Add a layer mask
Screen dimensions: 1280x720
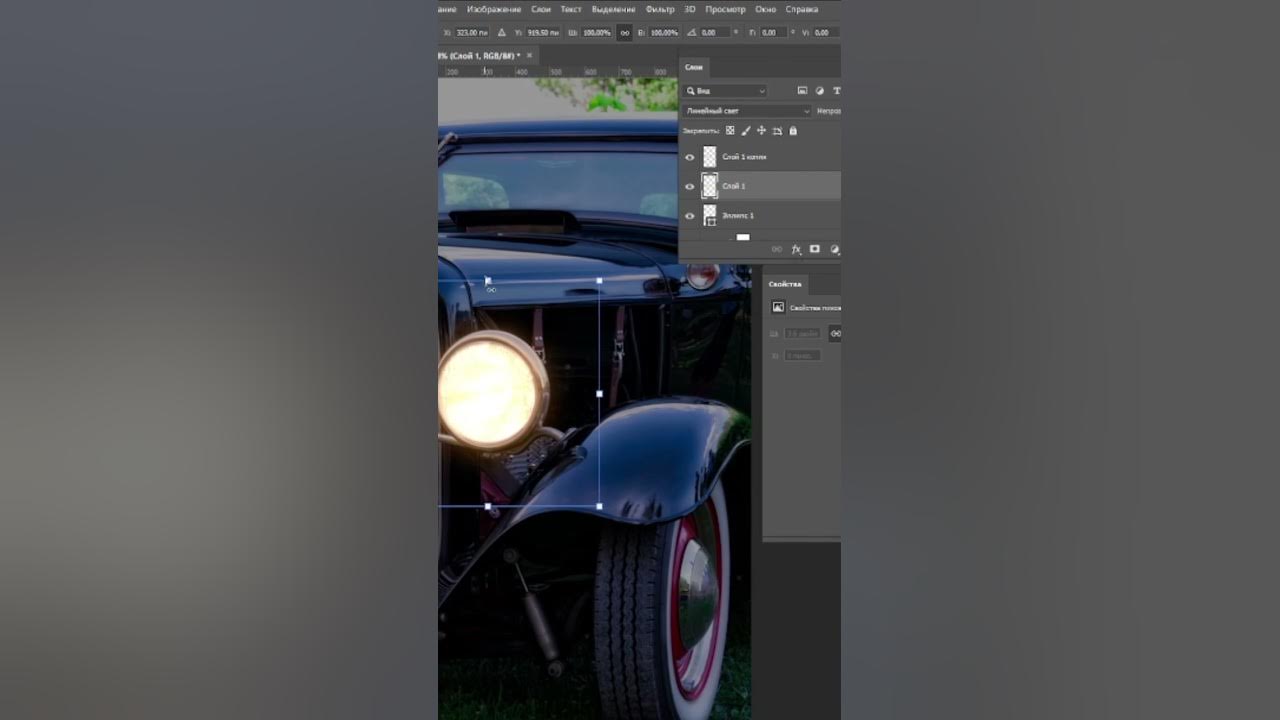[815, 249]
